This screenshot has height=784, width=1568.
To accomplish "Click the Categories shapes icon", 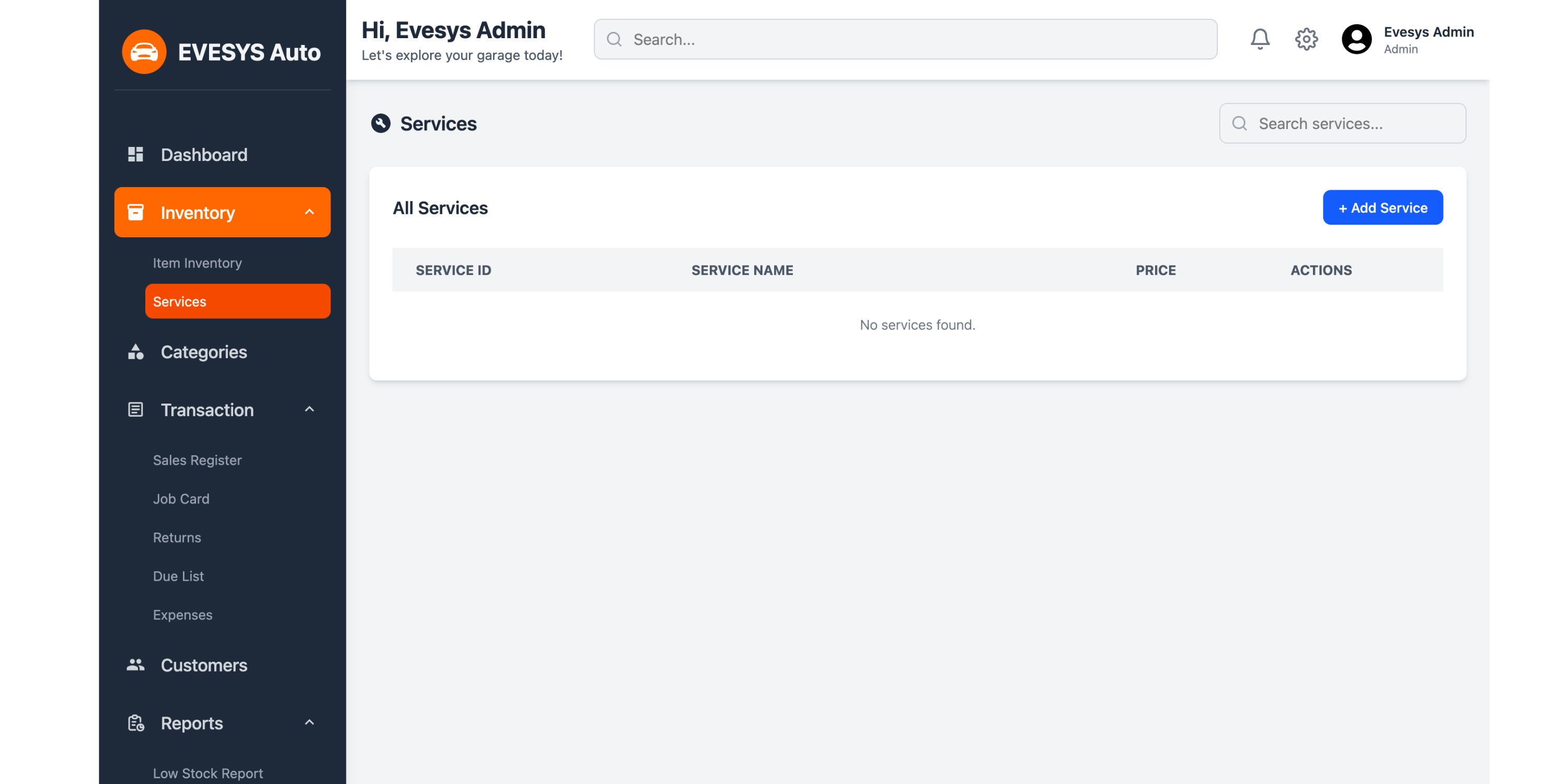I will pos(135,352).
